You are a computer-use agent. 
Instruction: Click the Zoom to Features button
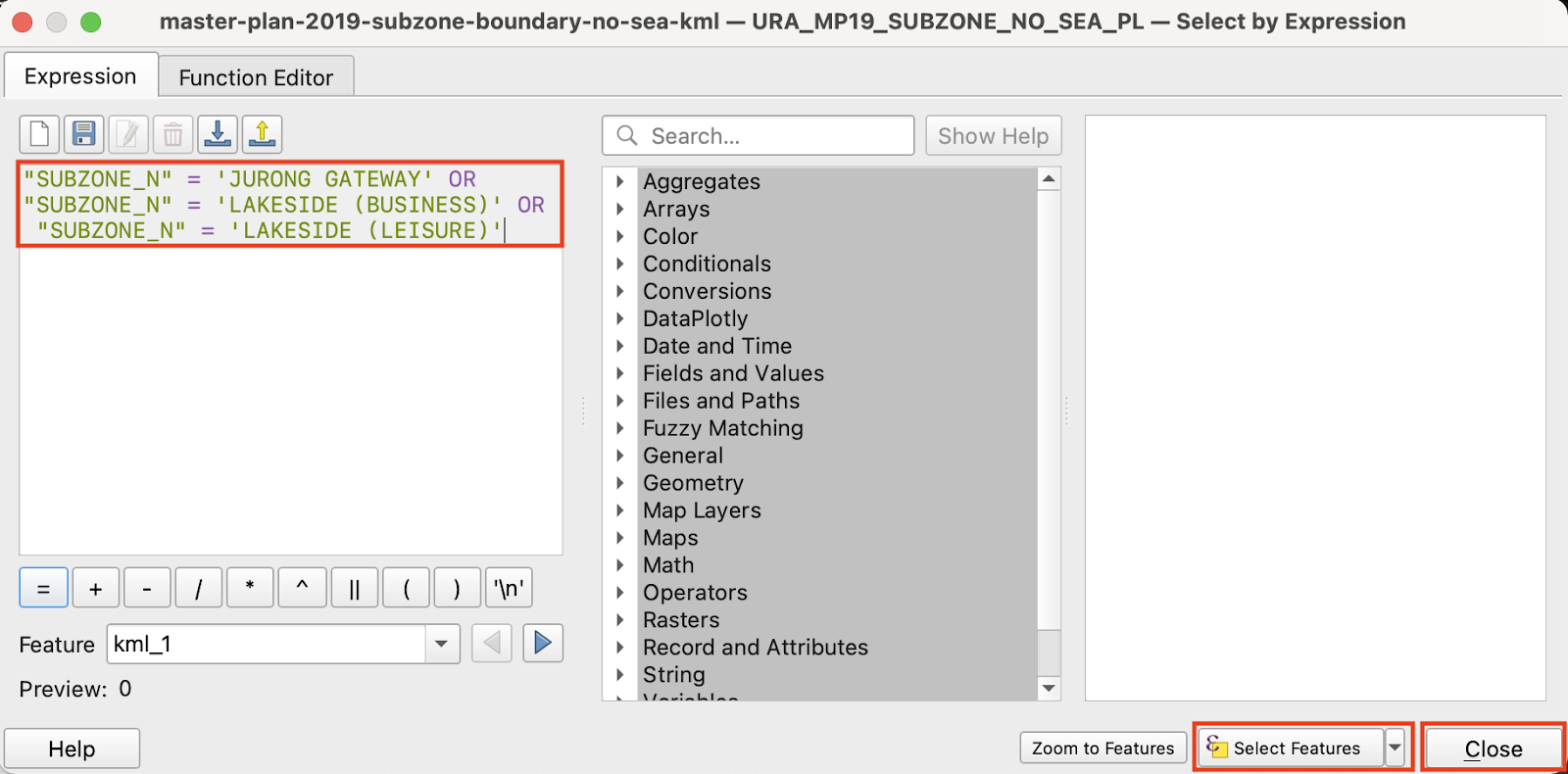pos(1102,749)
